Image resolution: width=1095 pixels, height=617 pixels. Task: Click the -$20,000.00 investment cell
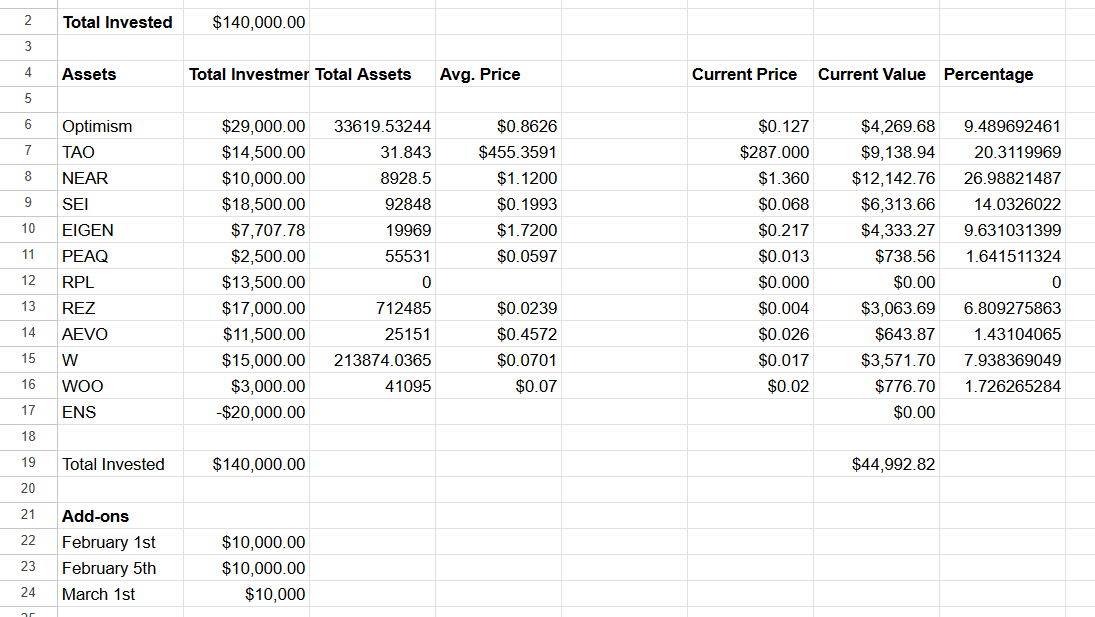(247, 412)
